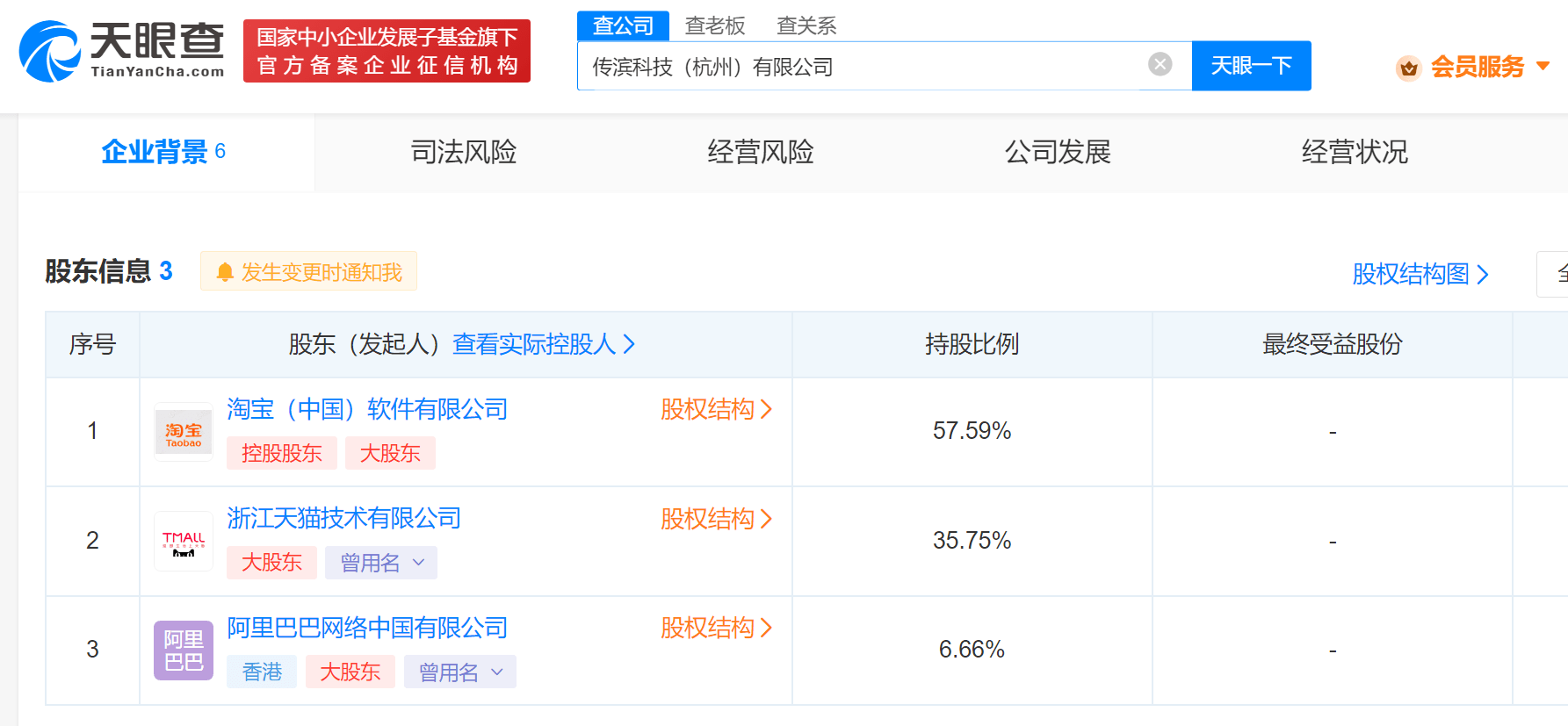Viewport: 1568px width, 726px height.
Task: Click the Tianyancha logo icon
Action: tap(50, 52)
